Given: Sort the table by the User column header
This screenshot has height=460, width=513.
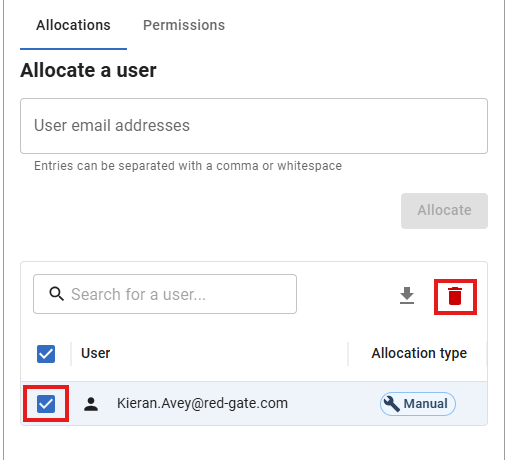Looking at the screenshot, I should click(95, 353).
